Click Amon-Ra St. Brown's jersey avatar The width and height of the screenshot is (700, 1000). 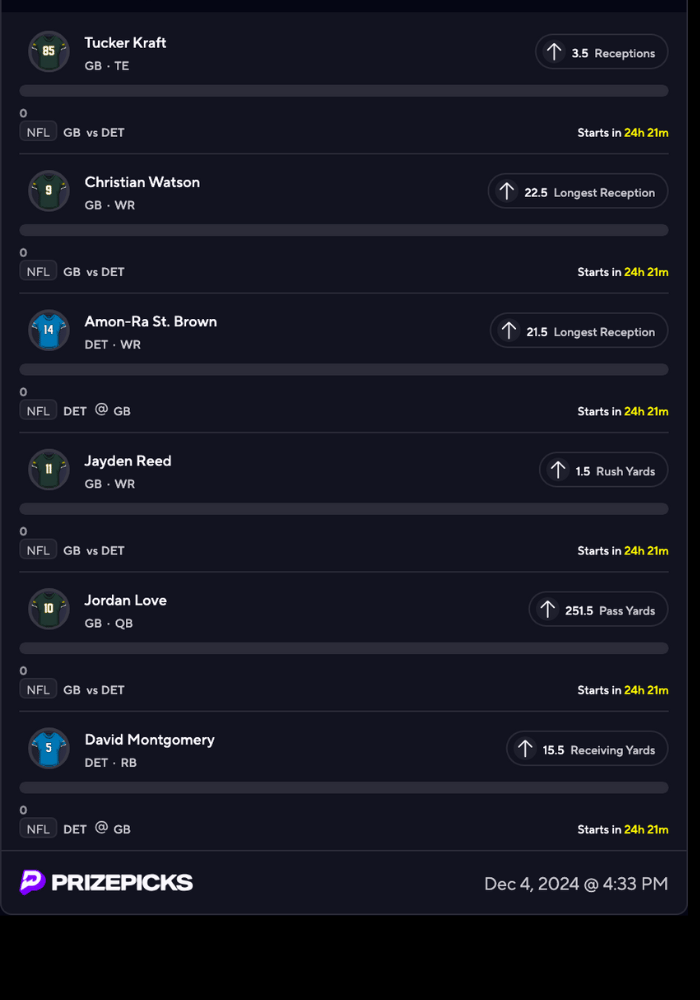[x=49, y=330]
